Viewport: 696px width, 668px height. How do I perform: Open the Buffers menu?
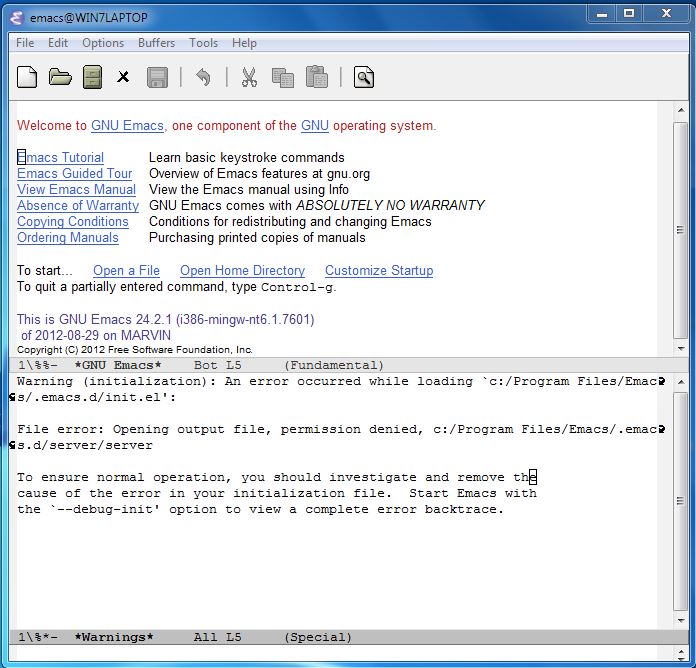(156, 43)
